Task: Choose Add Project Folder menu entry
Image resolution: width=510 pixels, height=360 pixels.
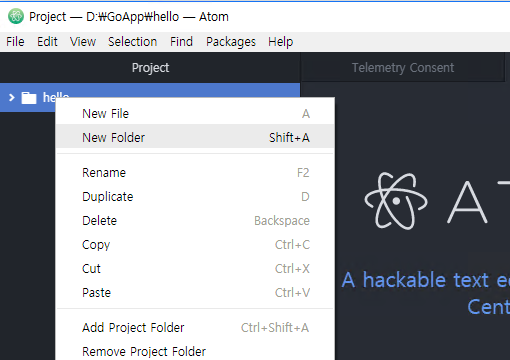Action: coord(195,328)
